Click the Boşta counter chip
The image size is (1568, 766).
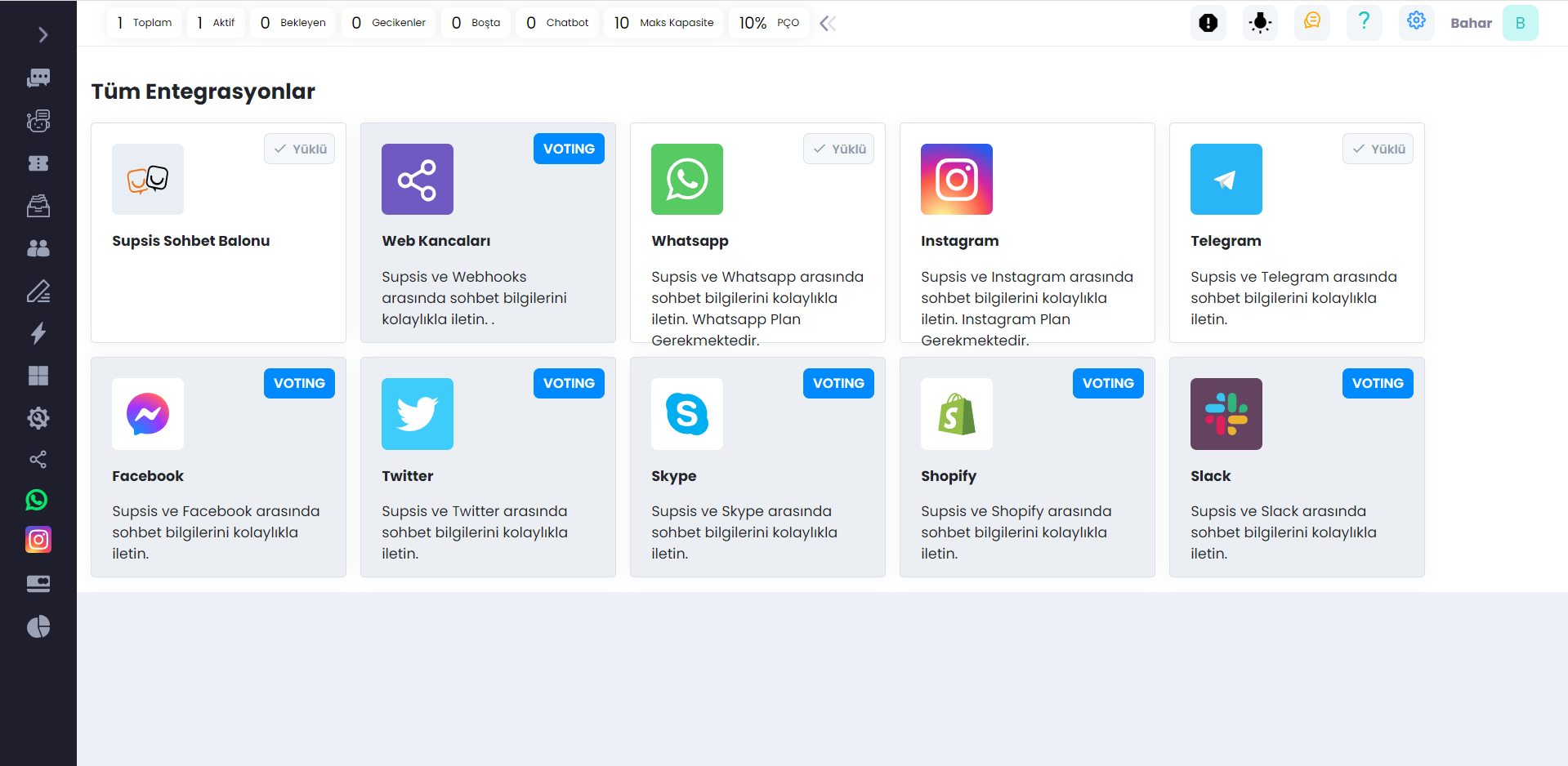(x=476, y=23)
